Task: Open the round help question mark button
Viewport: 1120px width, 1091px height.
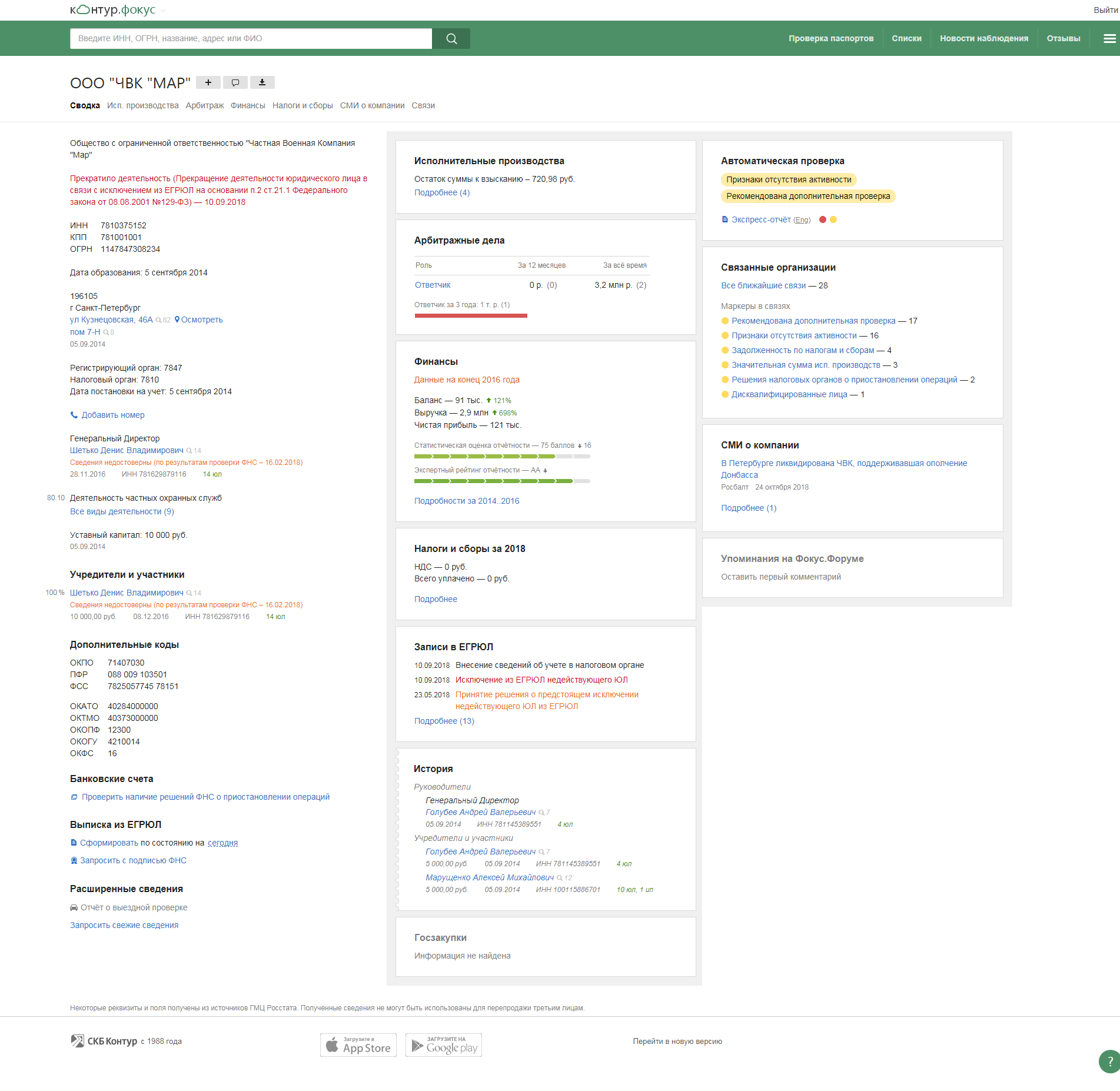Action: tap(1109, 1062)
